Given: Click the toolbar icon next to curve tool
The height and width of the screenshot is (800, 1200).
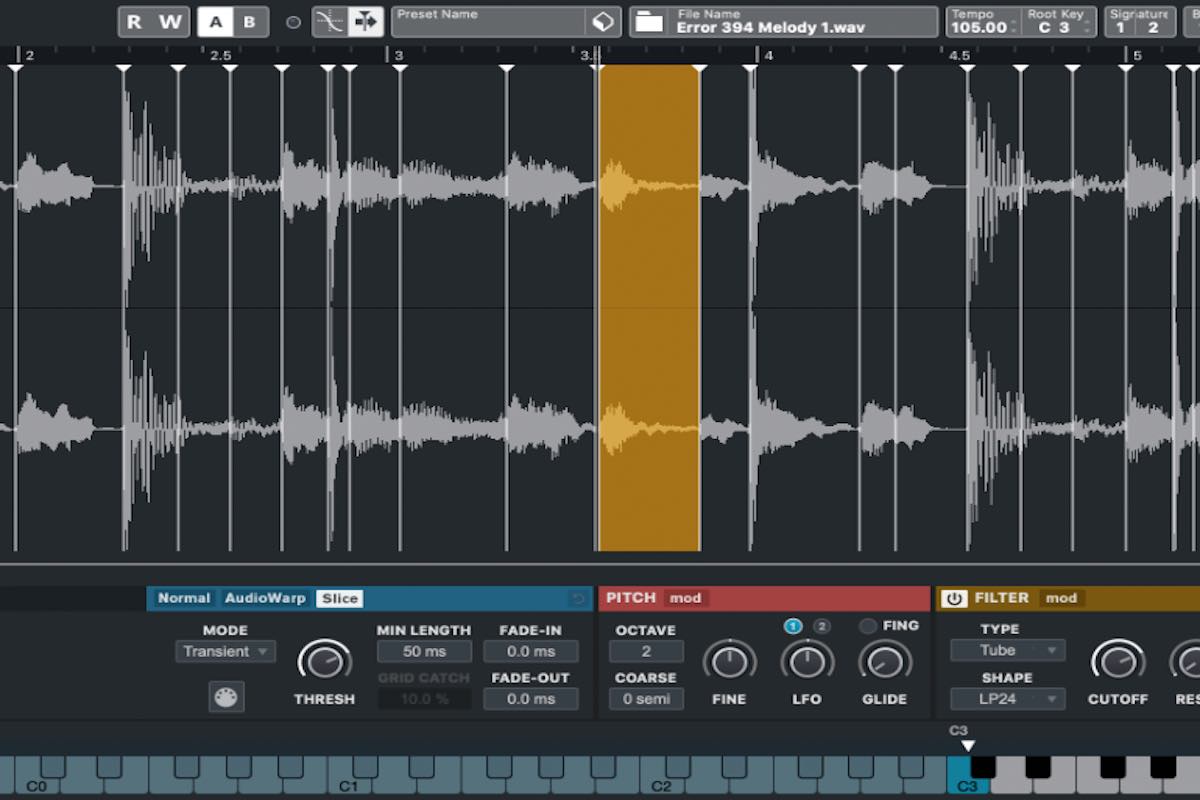Looking at the screenshot, I should click(x=365, y=22).
